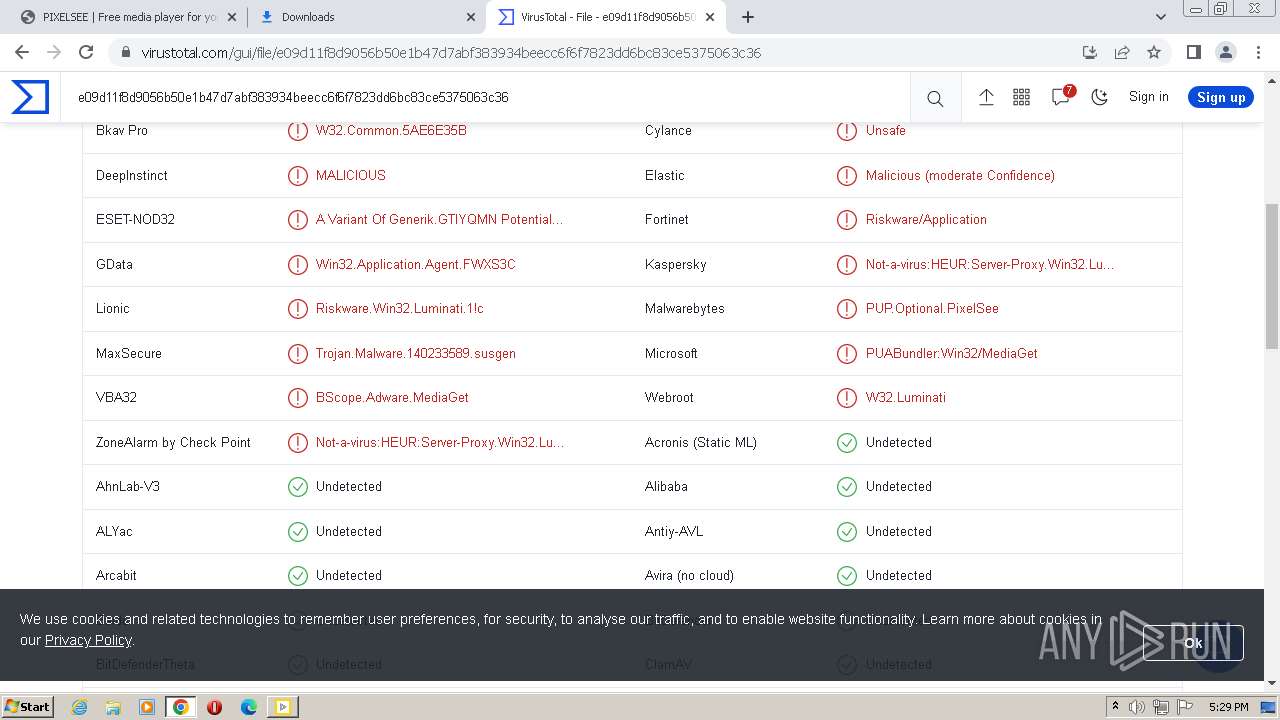Image resolution: width=1280 pixels, height=720 pixels.
Task: Click the VirusTotal logo icon
Action: (30, 97)
